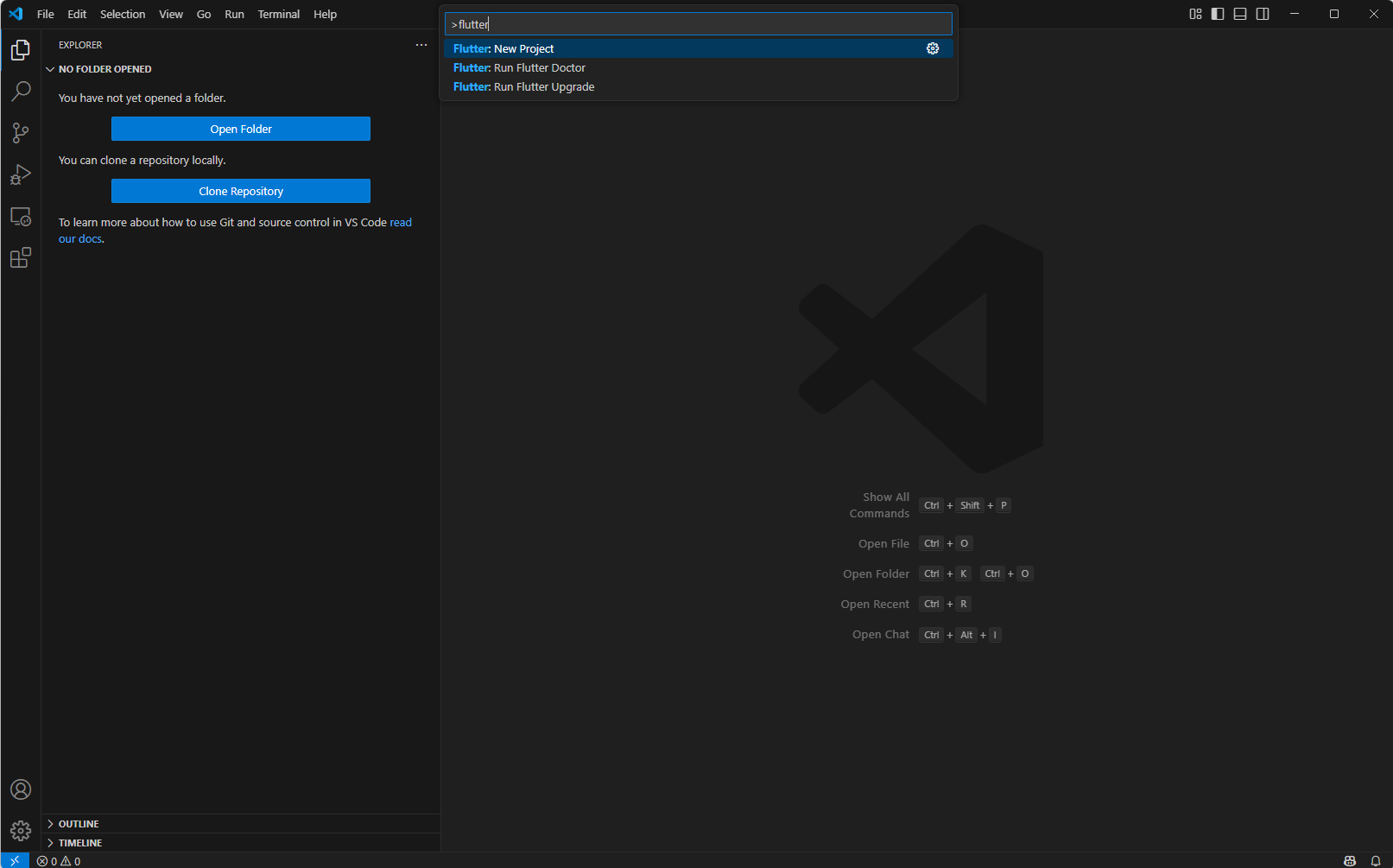Collapse the NO FOLDER OPENED section
Screen dimensions: 1393x868
coord(241,69)
